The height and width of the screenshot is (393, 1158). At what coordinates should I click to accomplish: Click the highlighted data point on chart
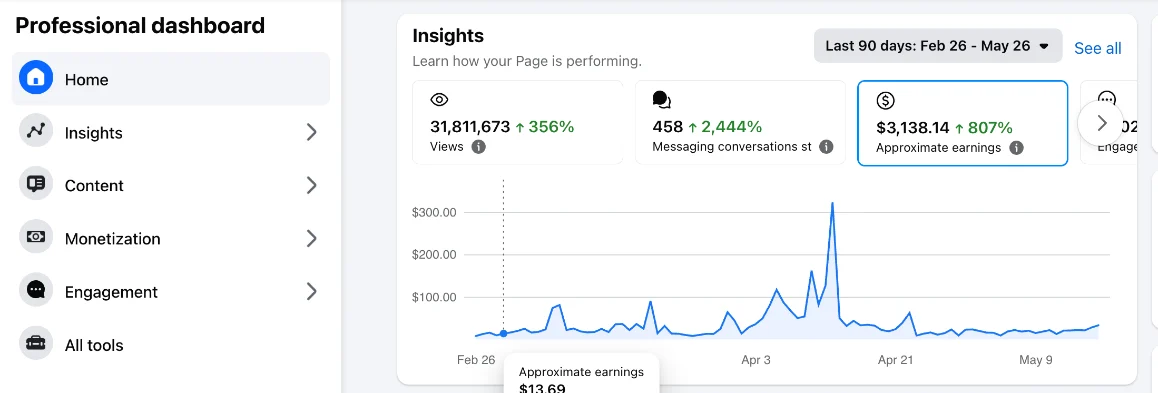[x=504, y=333]
